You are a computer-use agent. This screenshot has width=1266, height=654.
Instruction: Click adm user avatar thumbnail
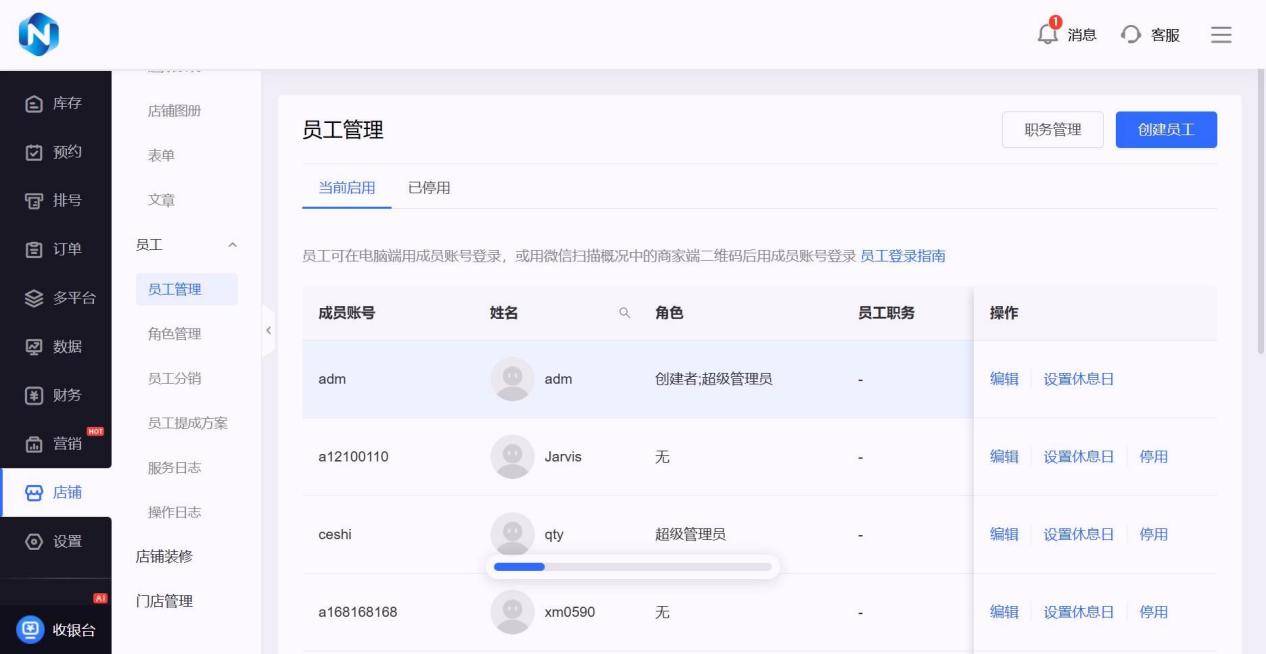coord(512,379)
